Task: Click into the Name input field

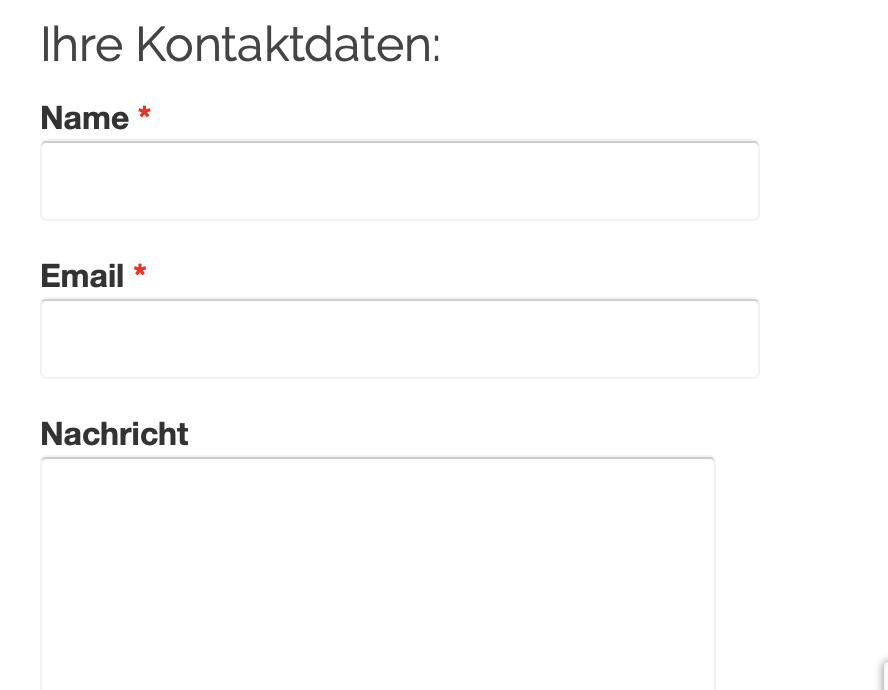Action: point(399,181)
